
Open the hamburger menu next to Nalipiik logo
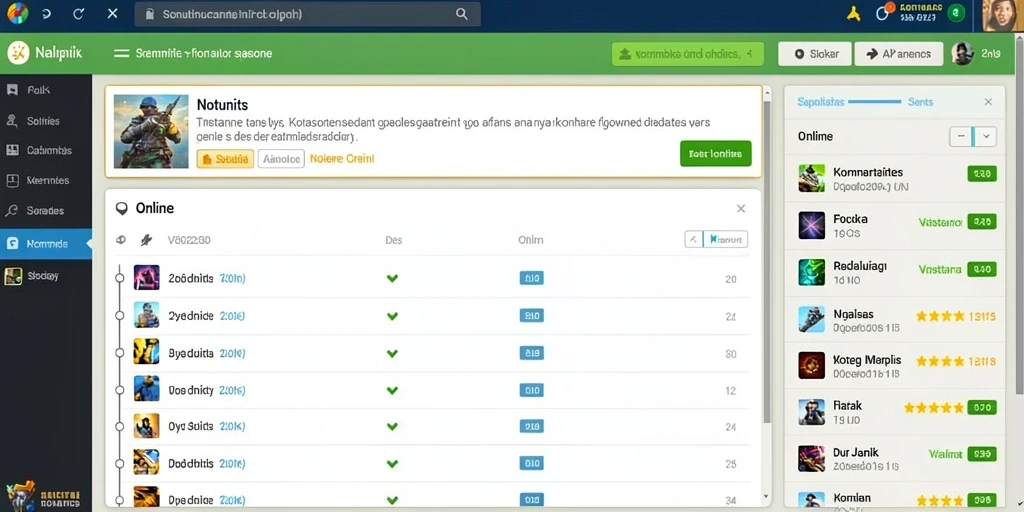tap(121, 54)
